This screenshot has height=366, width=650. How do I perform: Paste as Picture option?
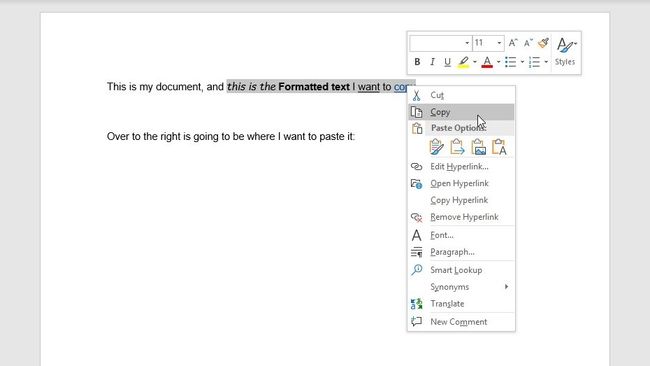tap(478, 147)
